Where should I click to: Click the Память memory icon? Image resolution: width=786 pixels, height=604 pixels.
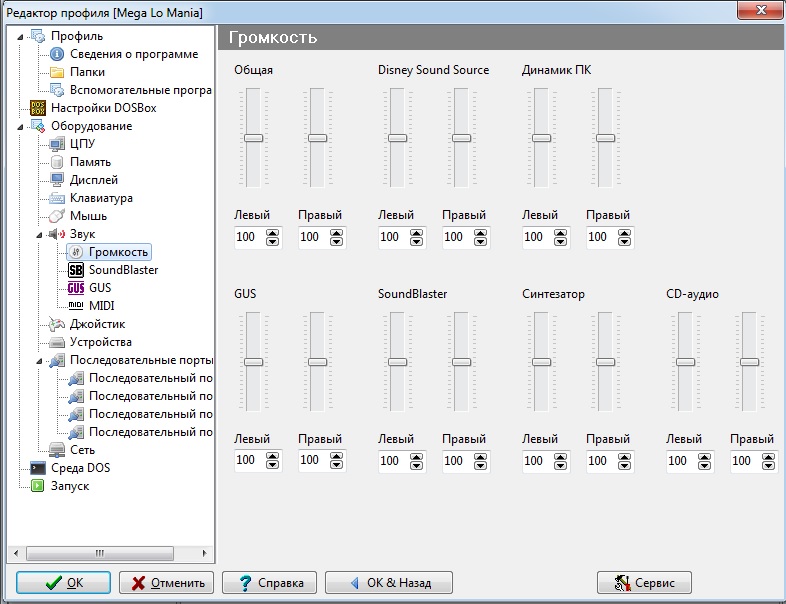coord(57,162)
